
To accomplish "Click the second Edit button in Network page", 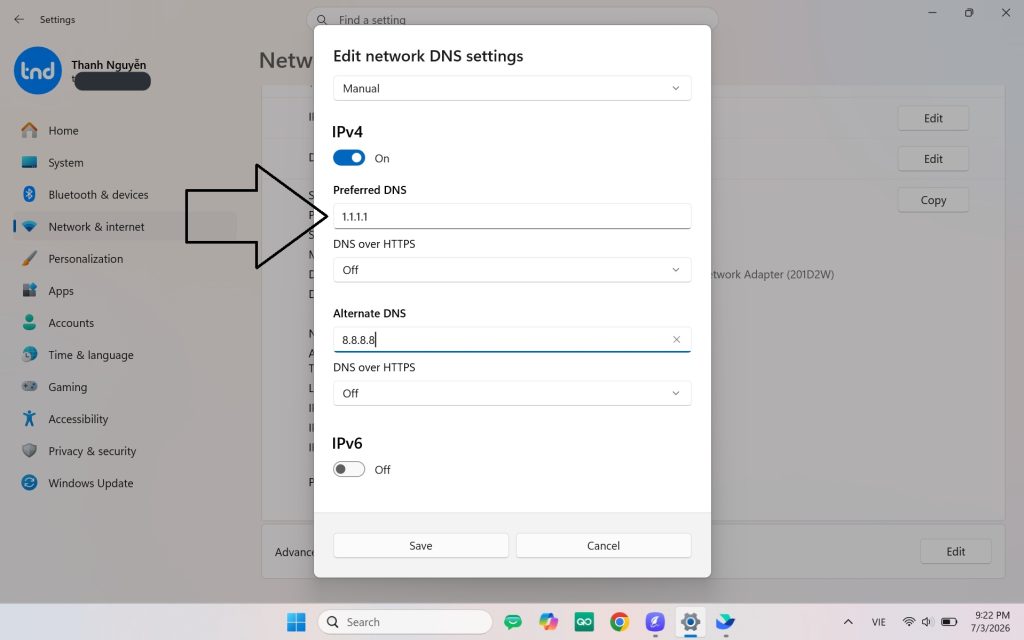I will click(x=933, y=159).
